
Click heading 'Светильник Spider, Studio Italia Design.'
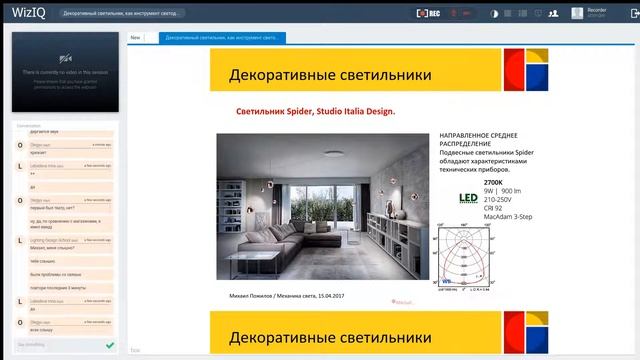[316, 111]
